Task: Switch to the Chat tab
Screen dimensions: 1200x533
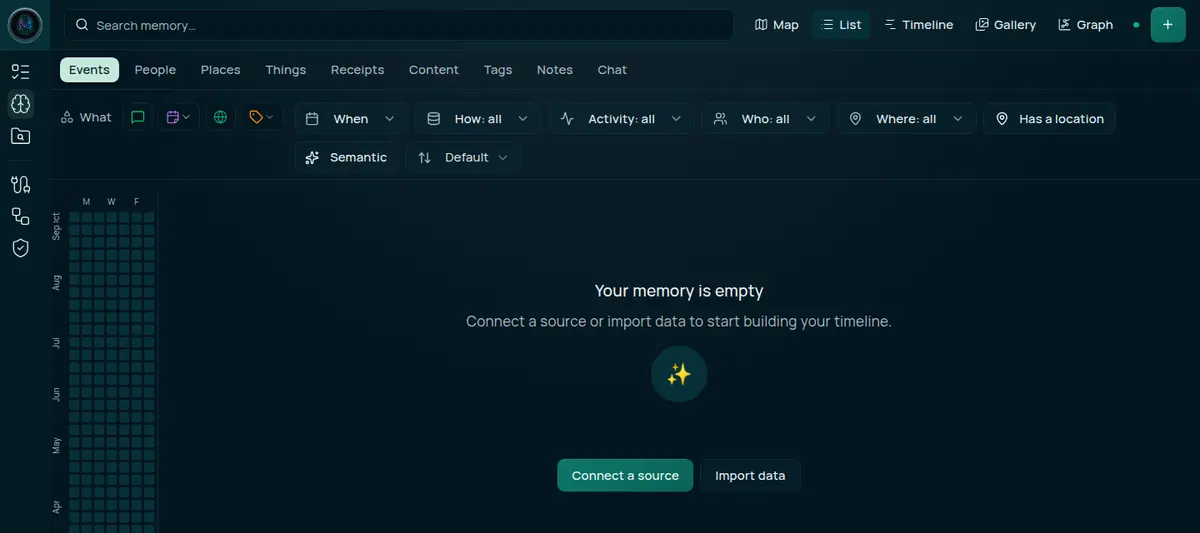Action: [612, 70]
